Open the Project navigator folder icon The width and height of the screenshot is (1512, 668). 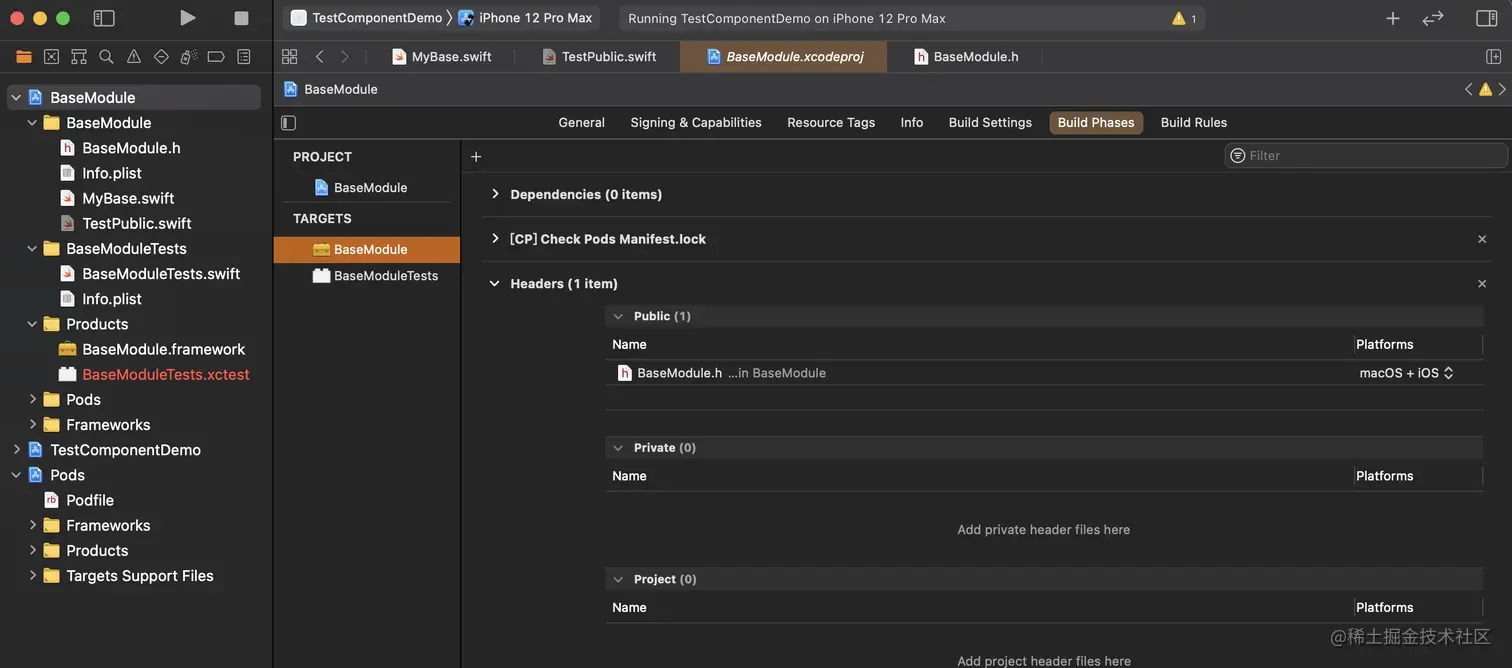[x=24, y=57]
